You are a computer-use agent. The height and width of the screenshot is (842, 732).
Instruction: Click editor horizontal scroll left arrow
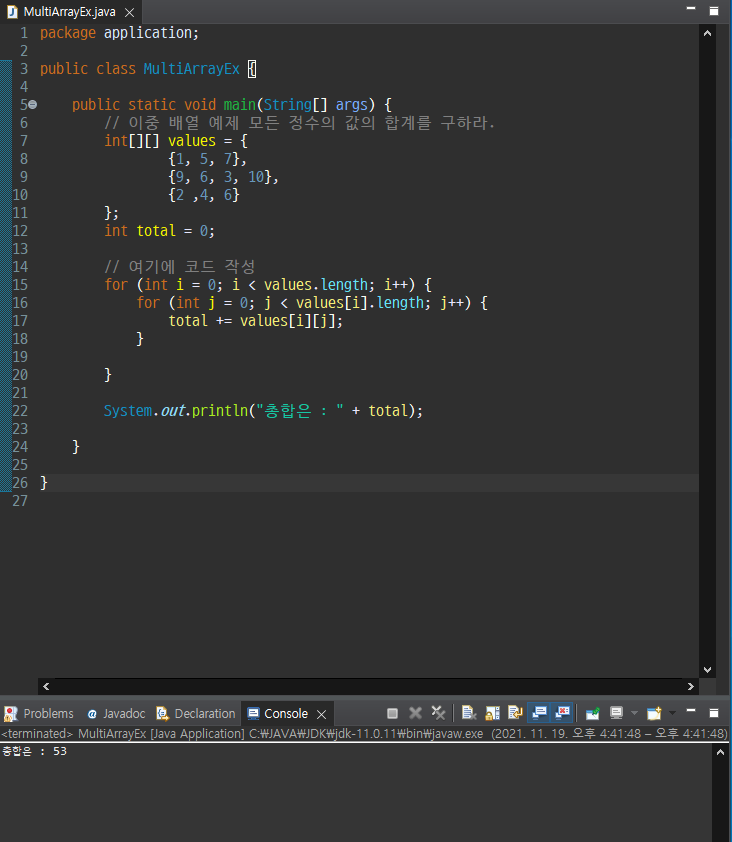(x=46, y=686)
